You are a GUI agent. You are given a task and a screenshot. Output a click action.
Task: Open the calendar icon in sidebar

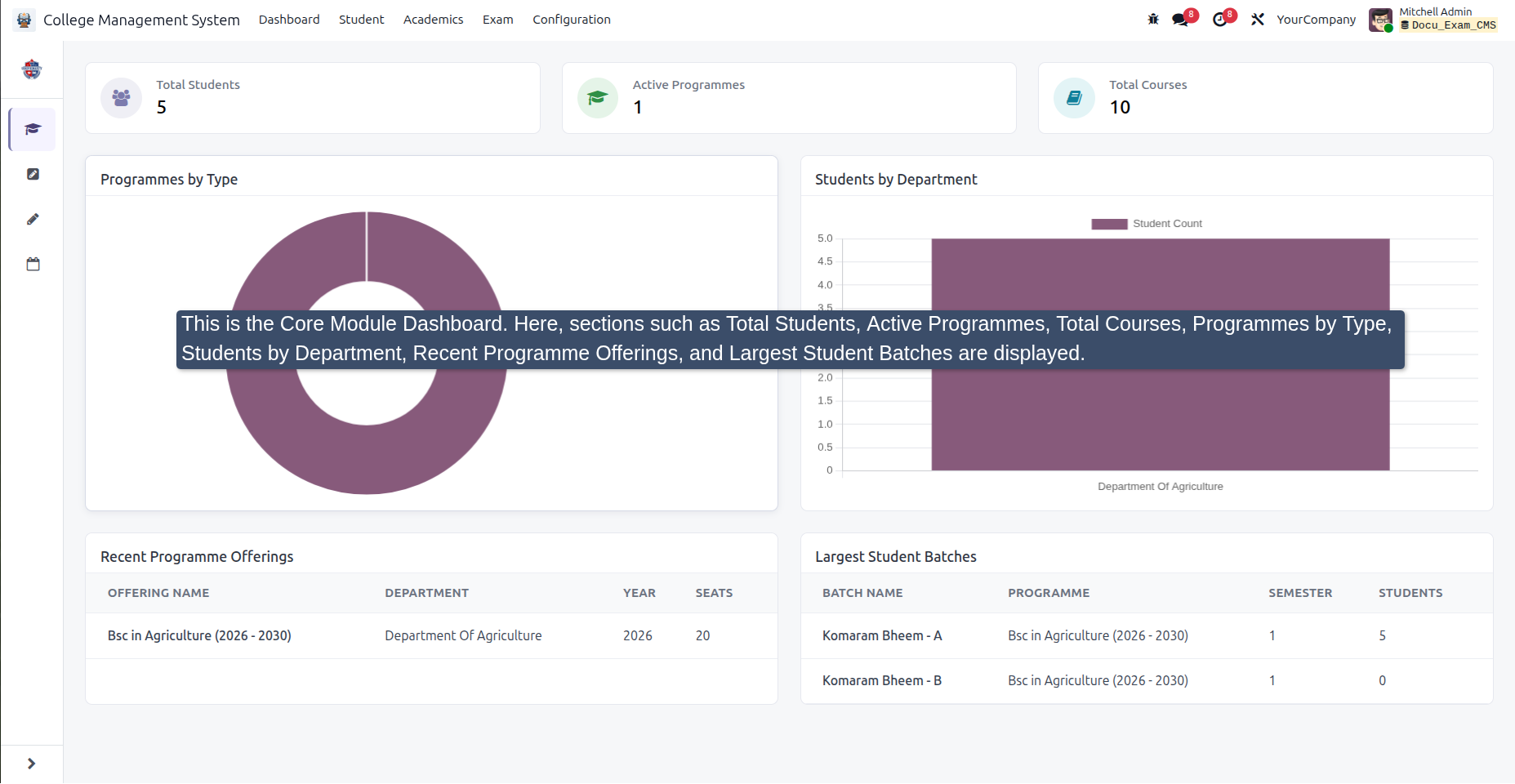pyautogui.click(x=33, y=264)
